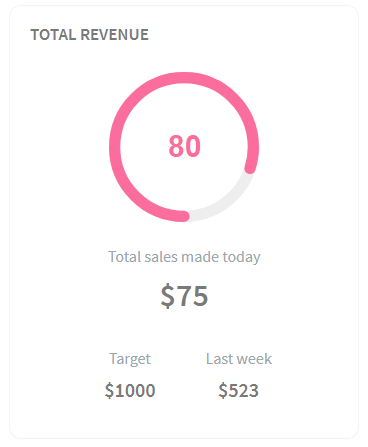The width and height of the screenshot is (368, 447).
Task: Click the pink arc's bottom rounded end
Action: point(184,216)
